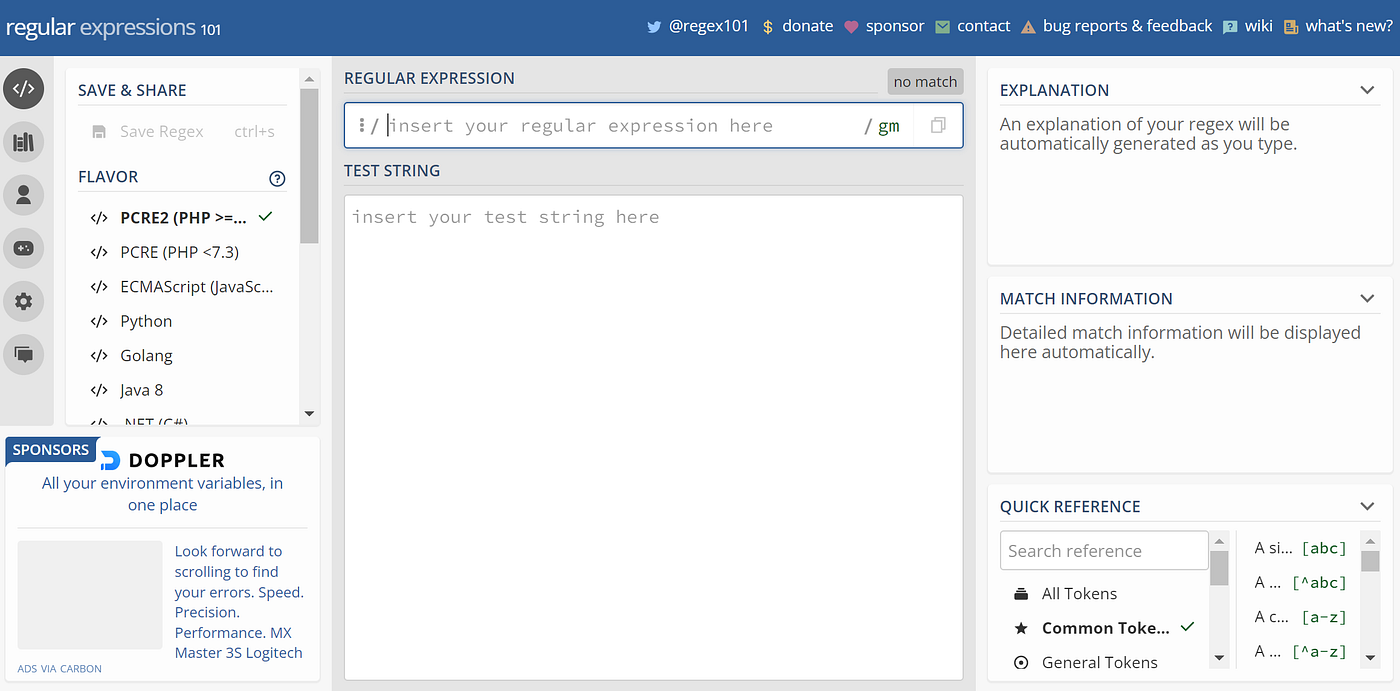Select Java 8 flavor
Image resolution: width=1400 pixels, height=691 pixels.
coord(182,390)
